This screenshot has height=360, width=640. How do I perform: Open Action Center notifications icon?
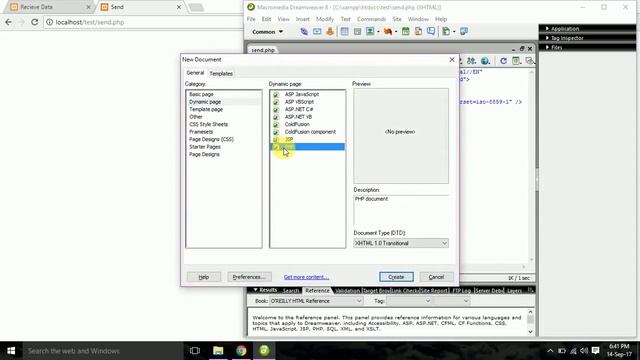pos(596,351)
